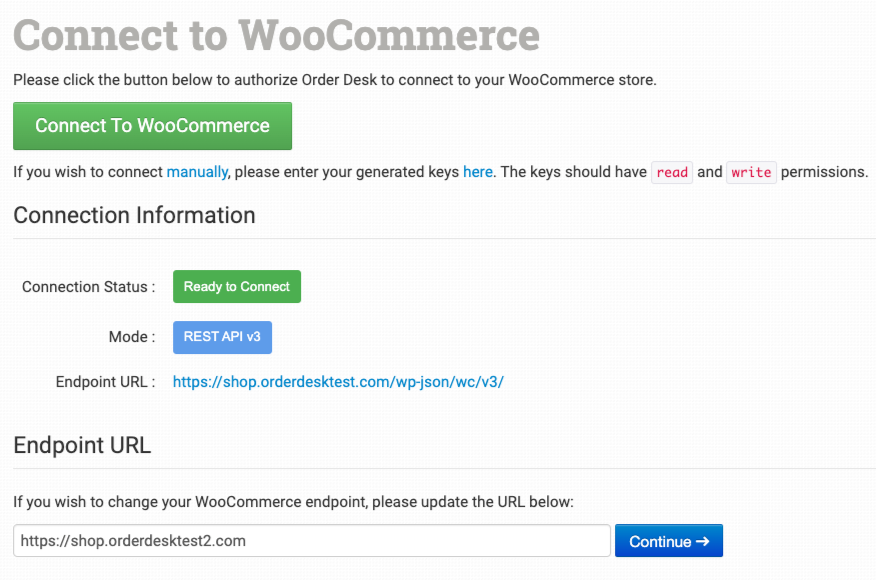876x580 pixels.
Task: Click the 'Endpoint URL :' row label
Action: [x=105, y=381]
